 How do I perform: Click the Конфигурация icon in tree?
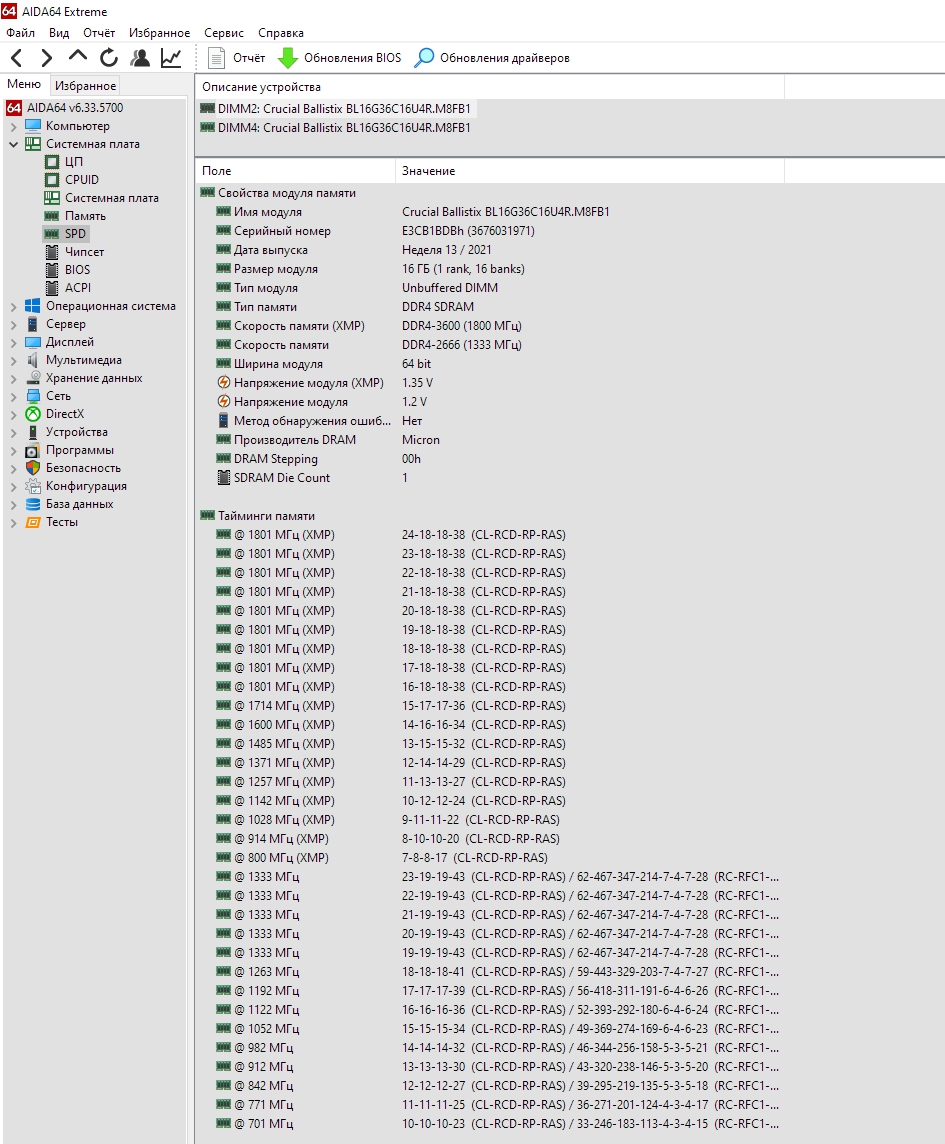tap(33, 486)
